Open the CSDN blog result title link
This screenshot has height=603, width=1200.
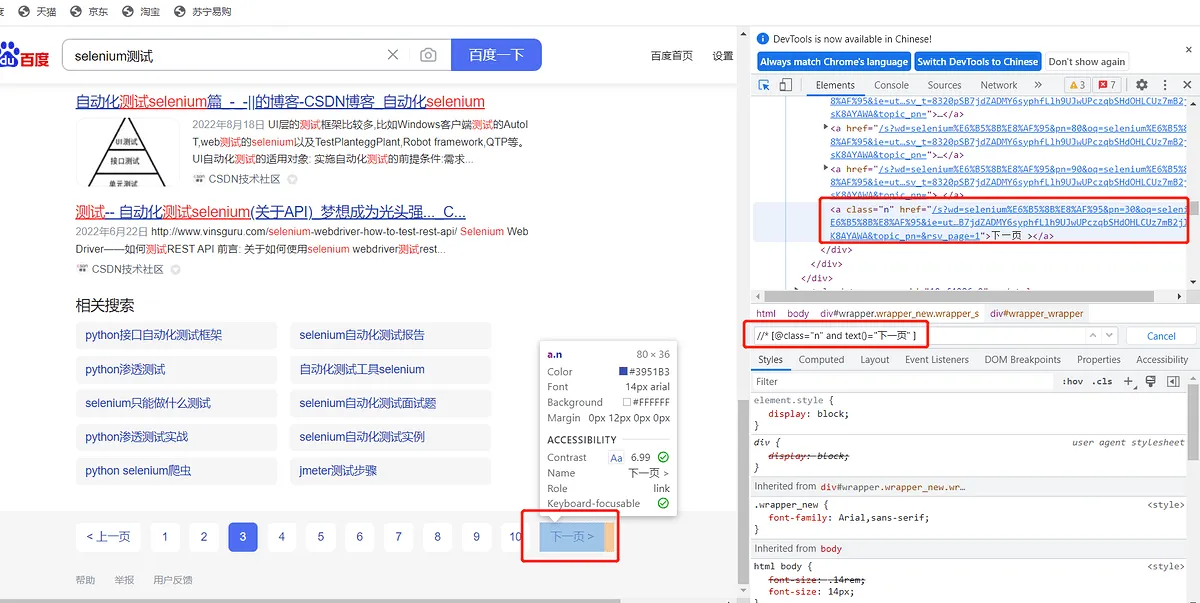(x=280, y=102)
